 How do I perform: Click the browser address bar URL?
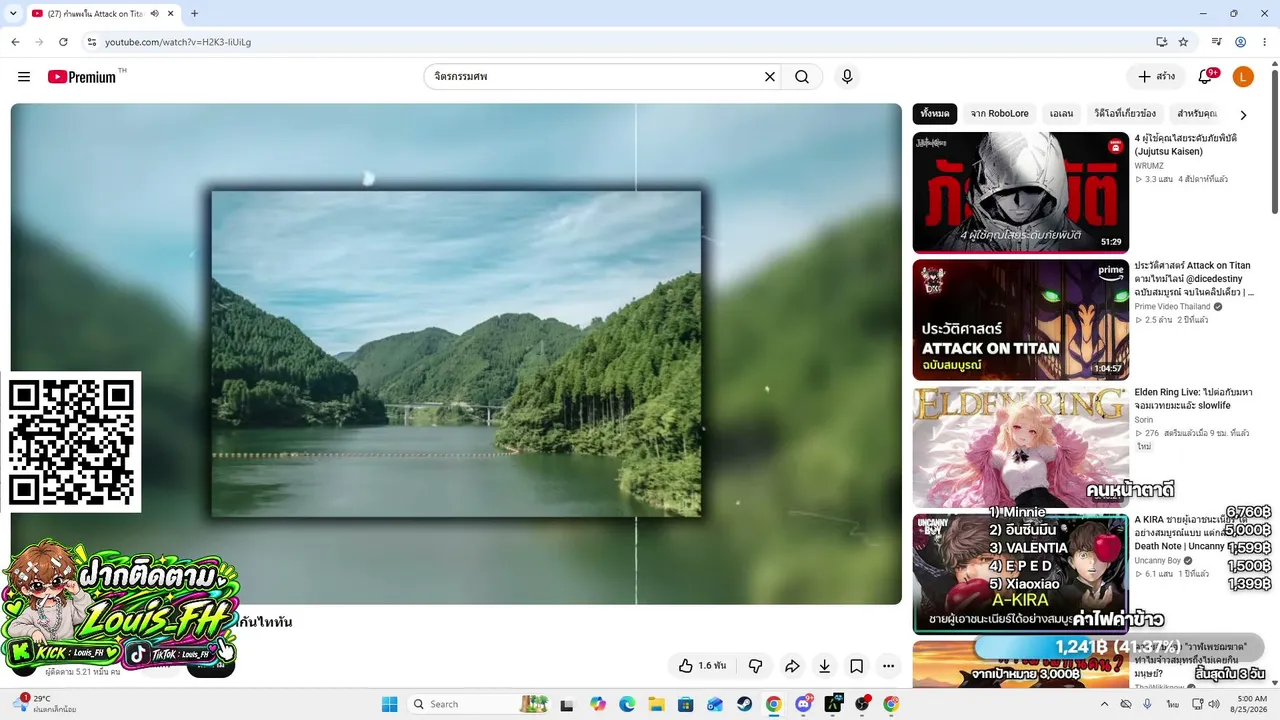pyautogui.click(x=178, y=42)
